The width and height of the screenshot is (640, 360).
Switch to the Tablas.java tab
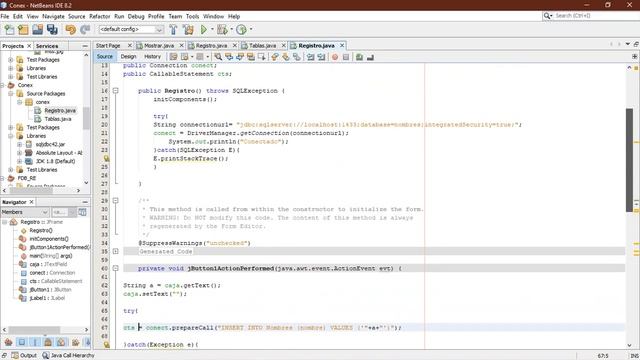pos(262,46)
